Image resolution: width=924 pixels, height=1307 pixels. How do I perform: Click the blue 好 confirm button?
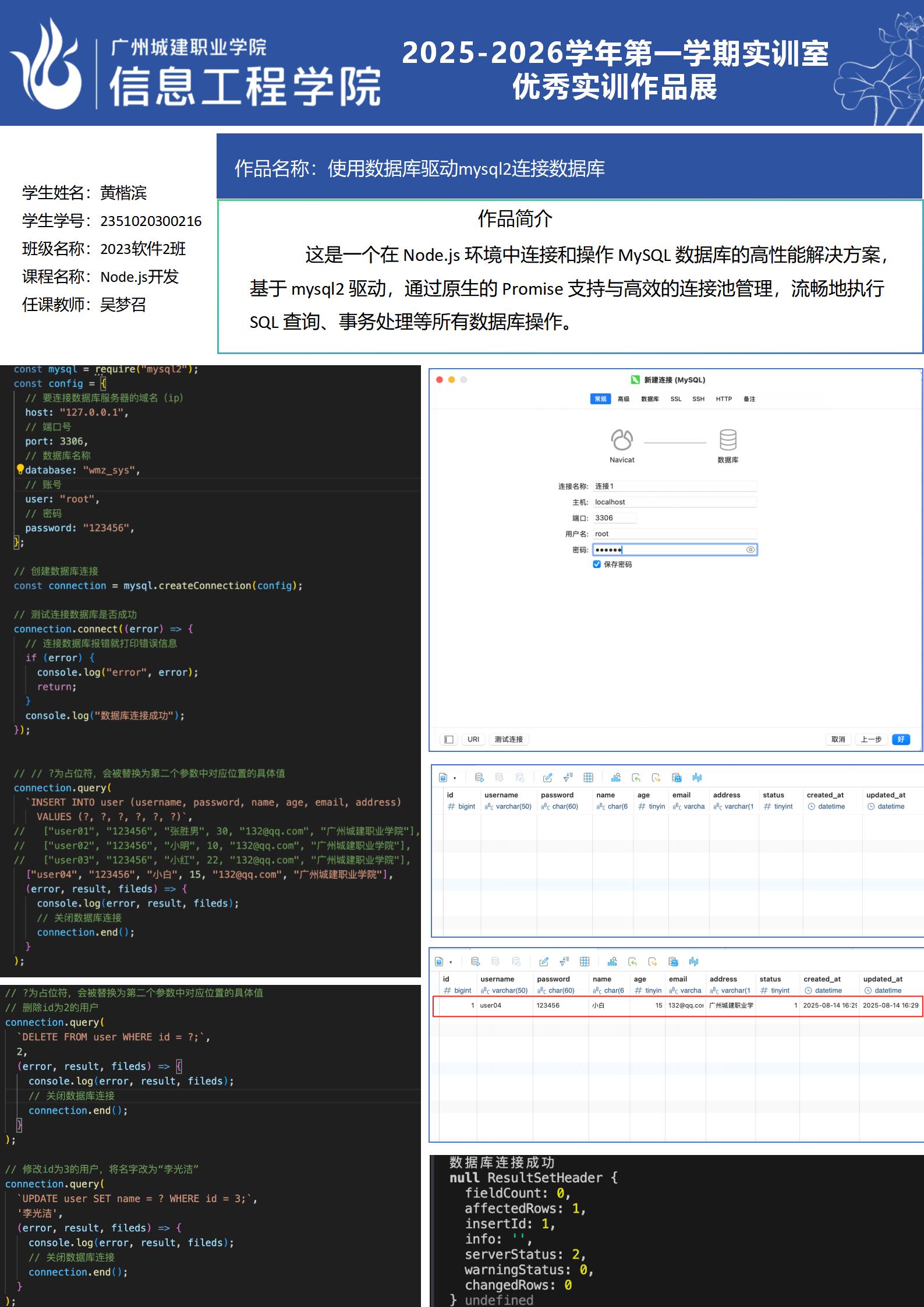coord(901,739)
